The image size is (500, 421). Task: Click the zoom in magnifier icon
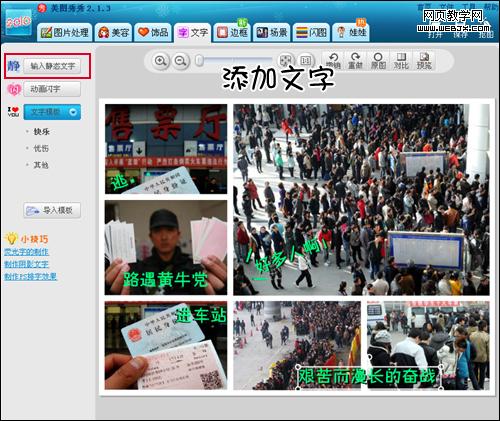pyautogui.click(x=161, y=61)
